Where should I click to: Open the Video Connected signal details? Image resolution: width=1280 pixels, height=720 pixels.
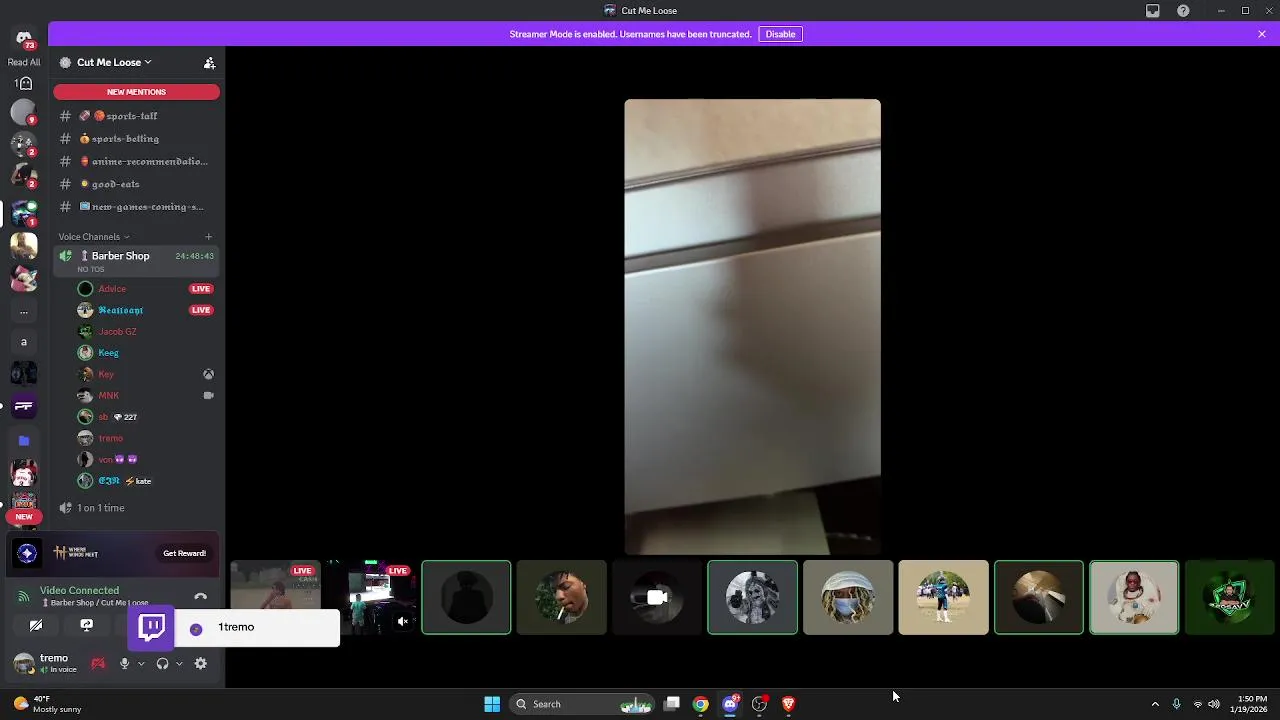(x=79, y=591)
